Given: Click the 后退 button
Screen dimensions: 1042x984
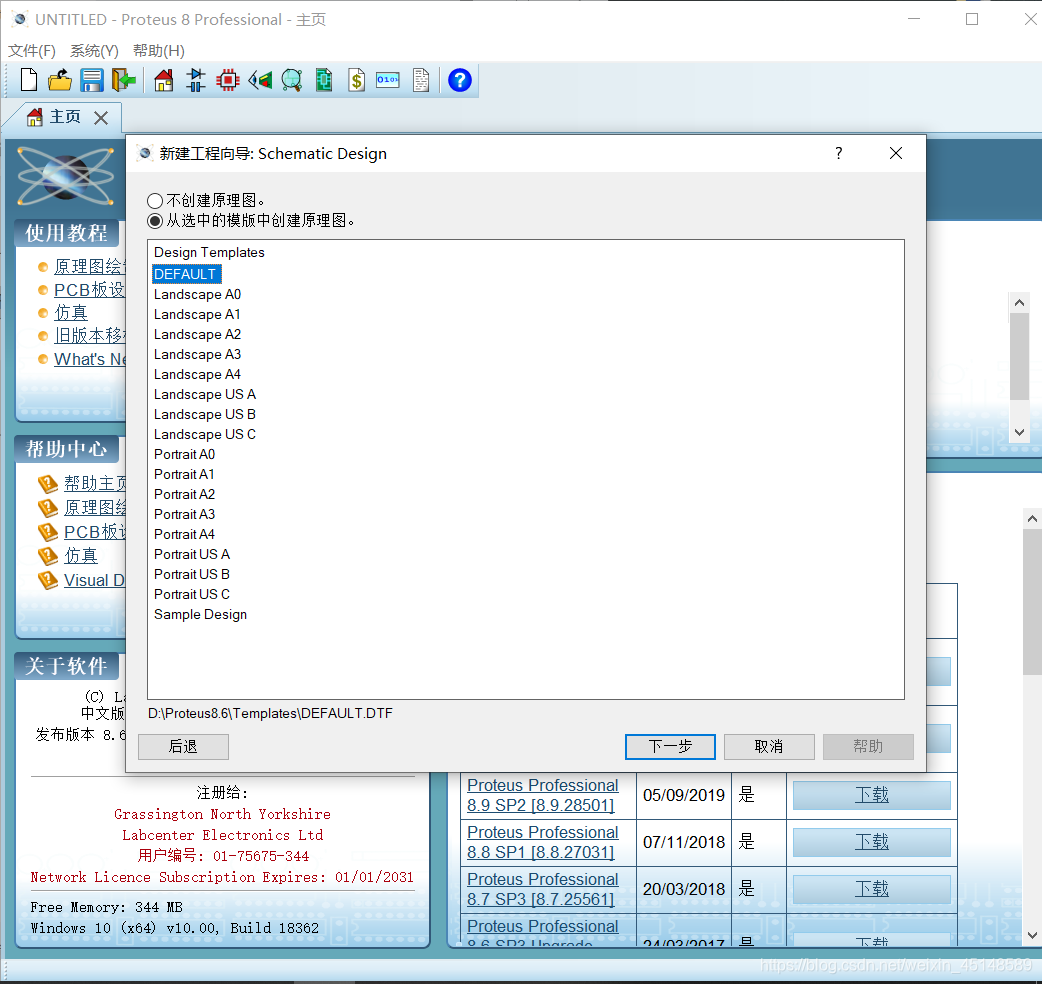Looking at the screenshot, I should point(183,746).
